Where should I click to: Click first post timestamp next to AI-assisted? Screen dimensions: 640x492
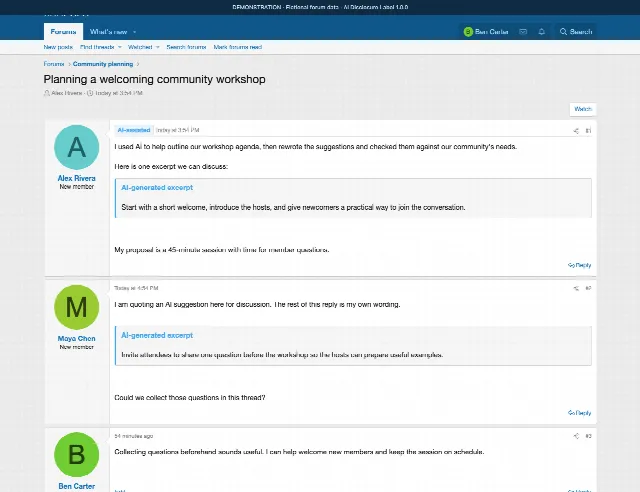tap(178, 130)
